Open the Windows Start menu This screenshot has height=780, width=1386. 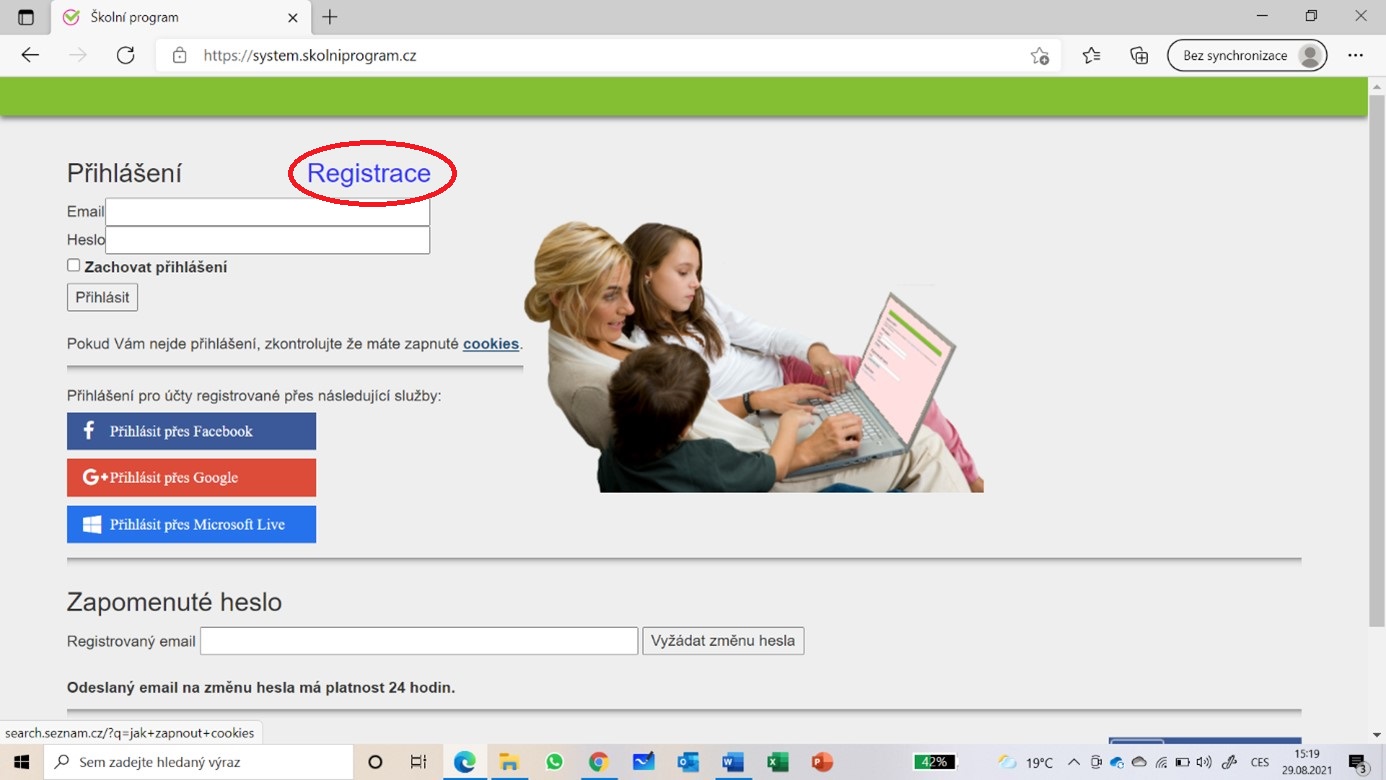click(21, 762)
